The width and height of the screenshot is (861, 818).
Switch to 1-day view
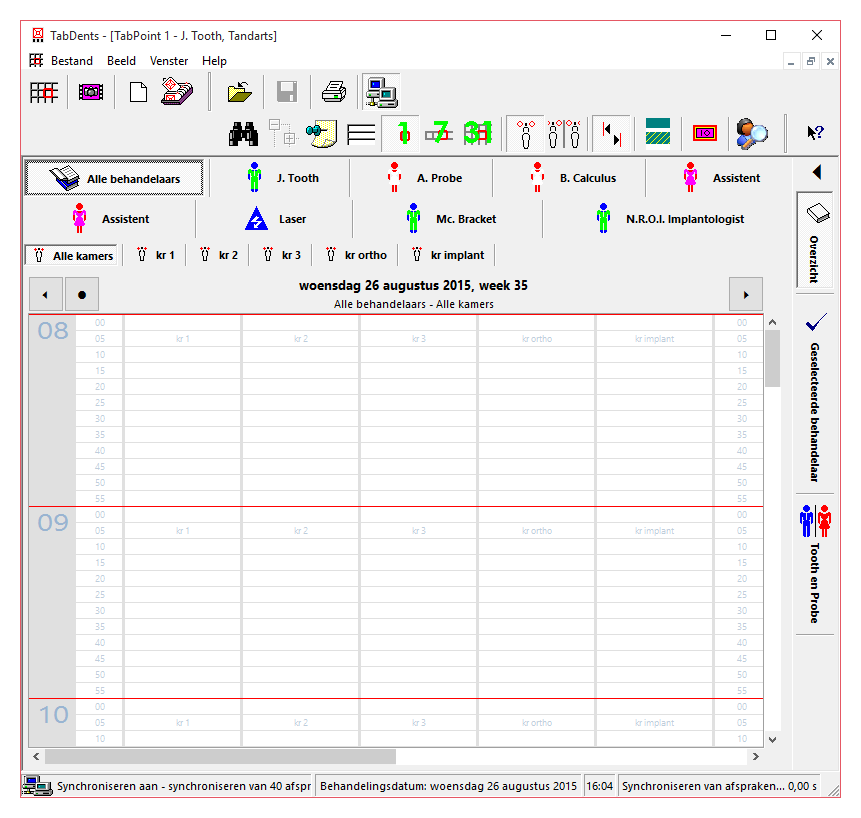(x=400, y=133)
